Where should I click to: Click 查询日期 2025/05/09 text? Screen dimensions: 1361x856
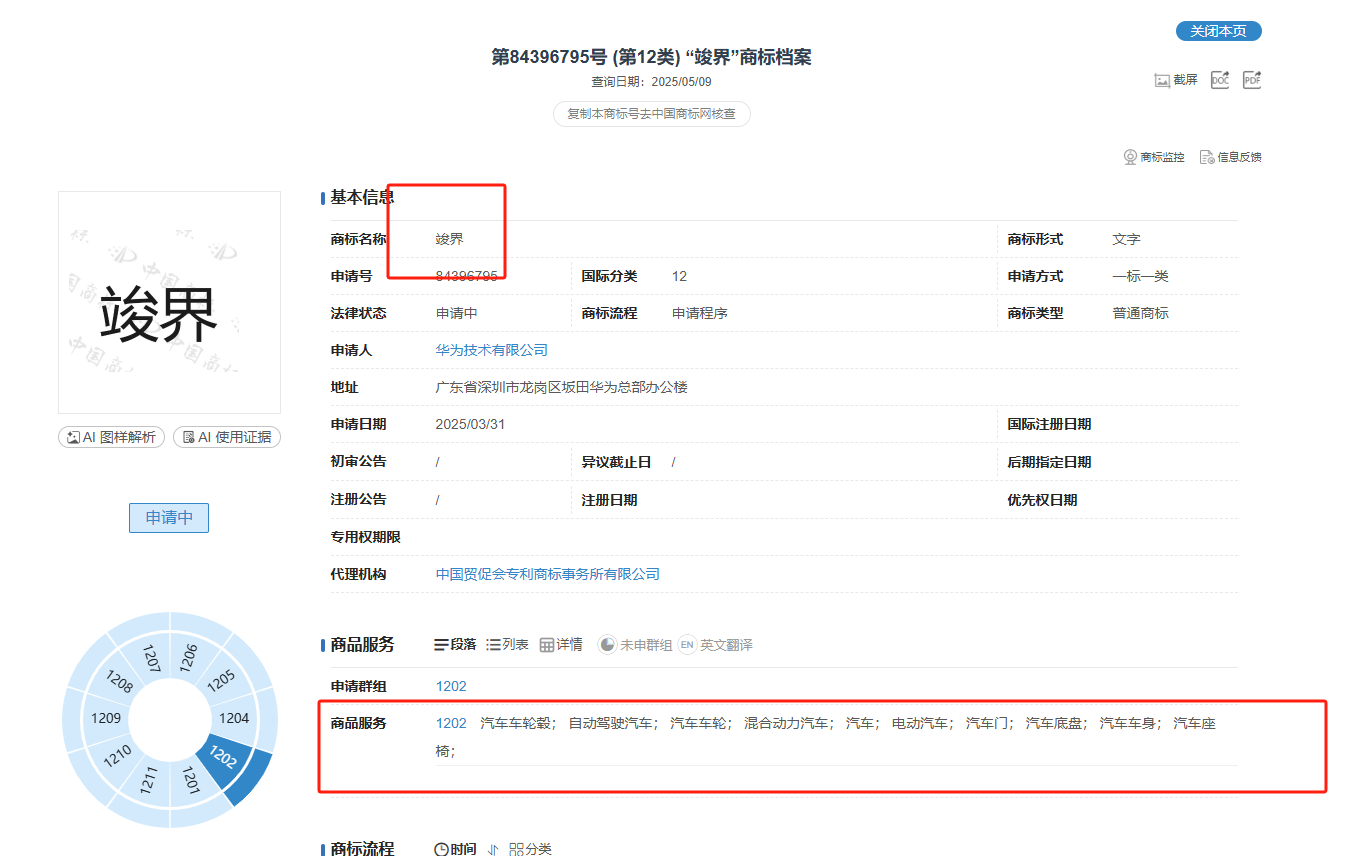click(651, 82)
